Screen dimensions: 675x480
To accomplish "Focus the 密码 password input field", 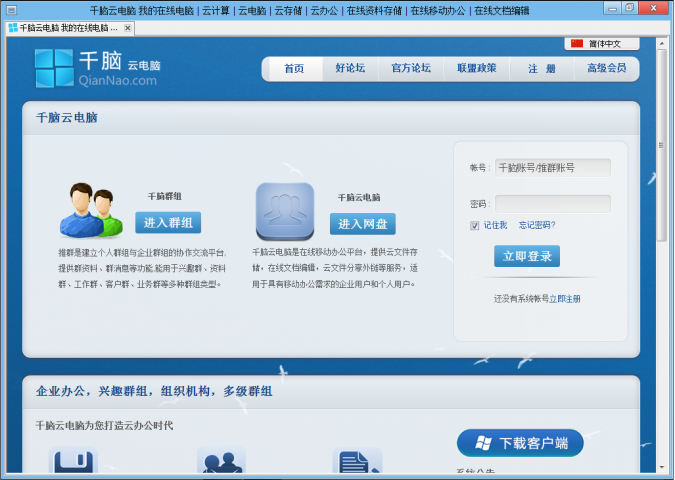I will point(553,204).
